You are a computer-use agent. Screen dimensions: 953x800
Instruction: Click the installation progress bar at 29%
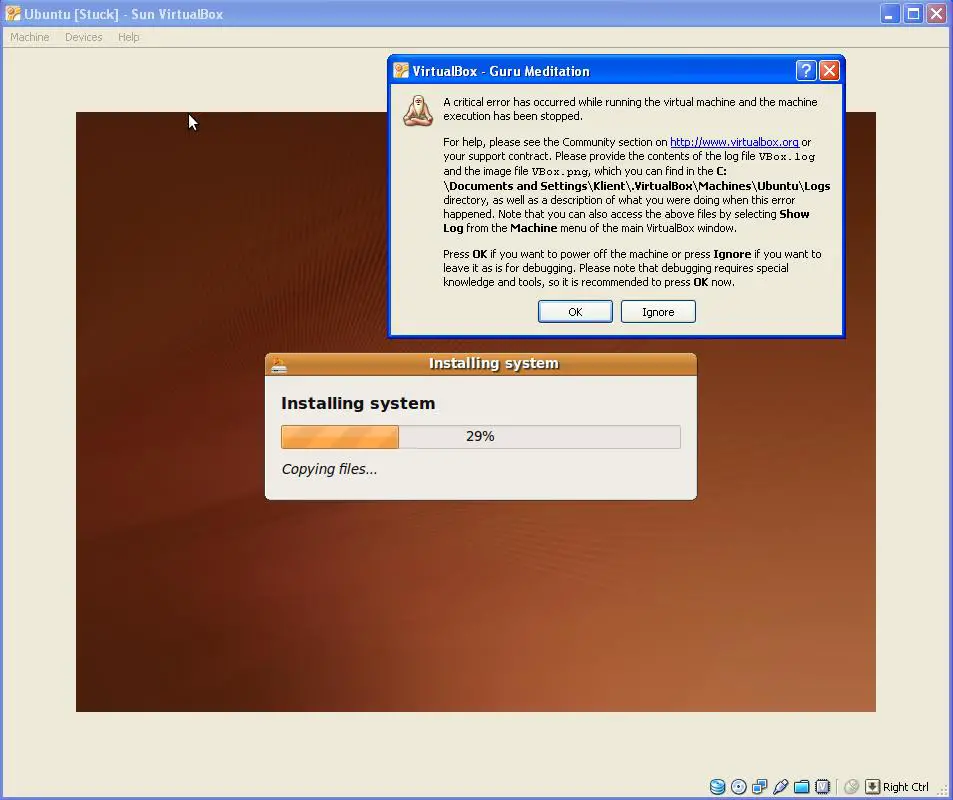(481, 436)
